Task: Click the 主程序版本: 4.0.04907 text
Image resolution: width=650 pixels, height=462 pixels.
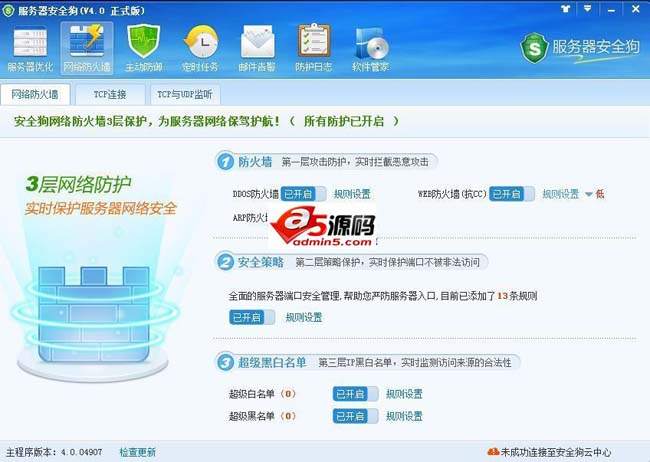Action: 54,452
